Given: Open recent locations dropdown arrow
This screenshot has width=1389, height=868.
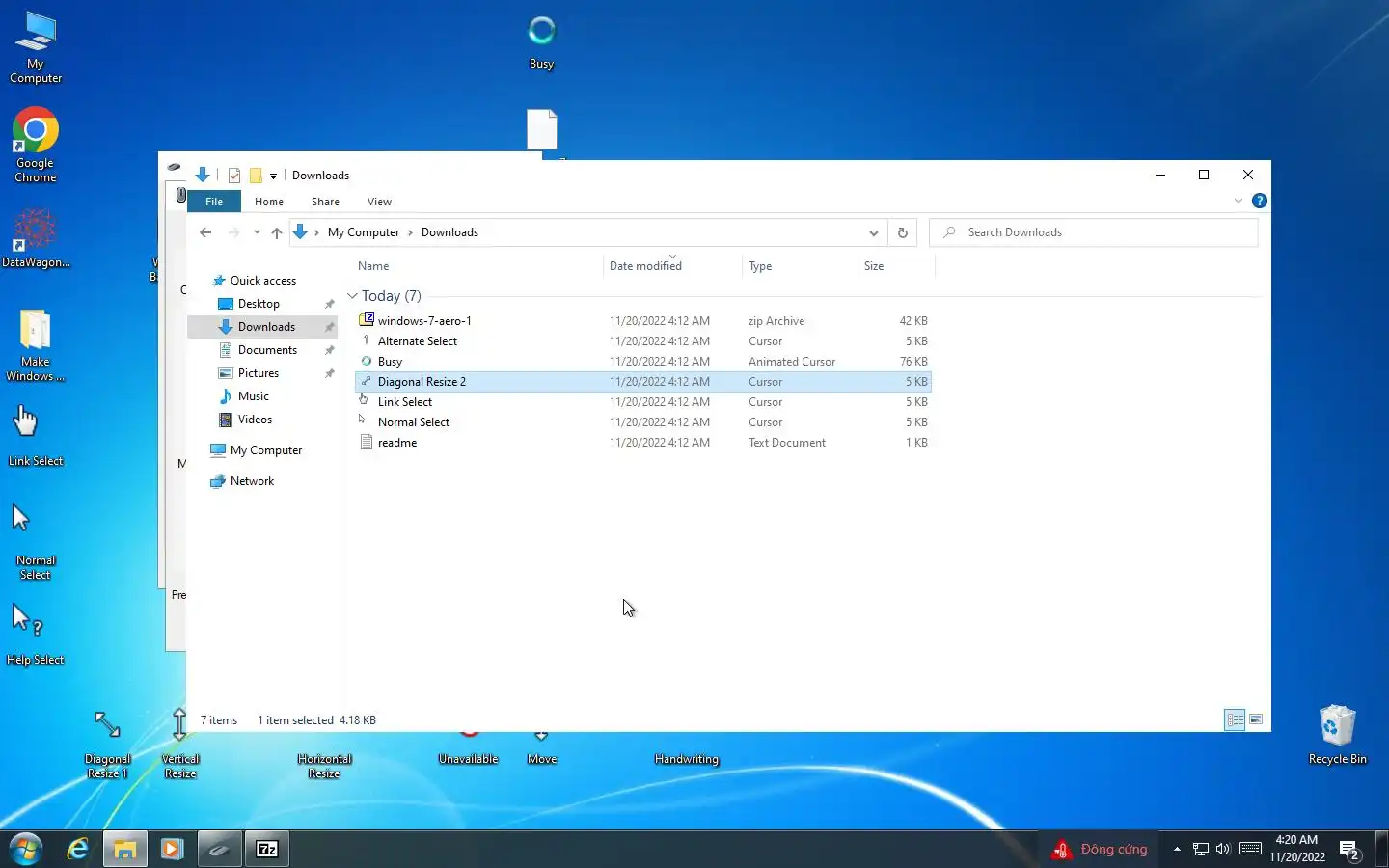Looking at the screenshot, I should point(257,232).
